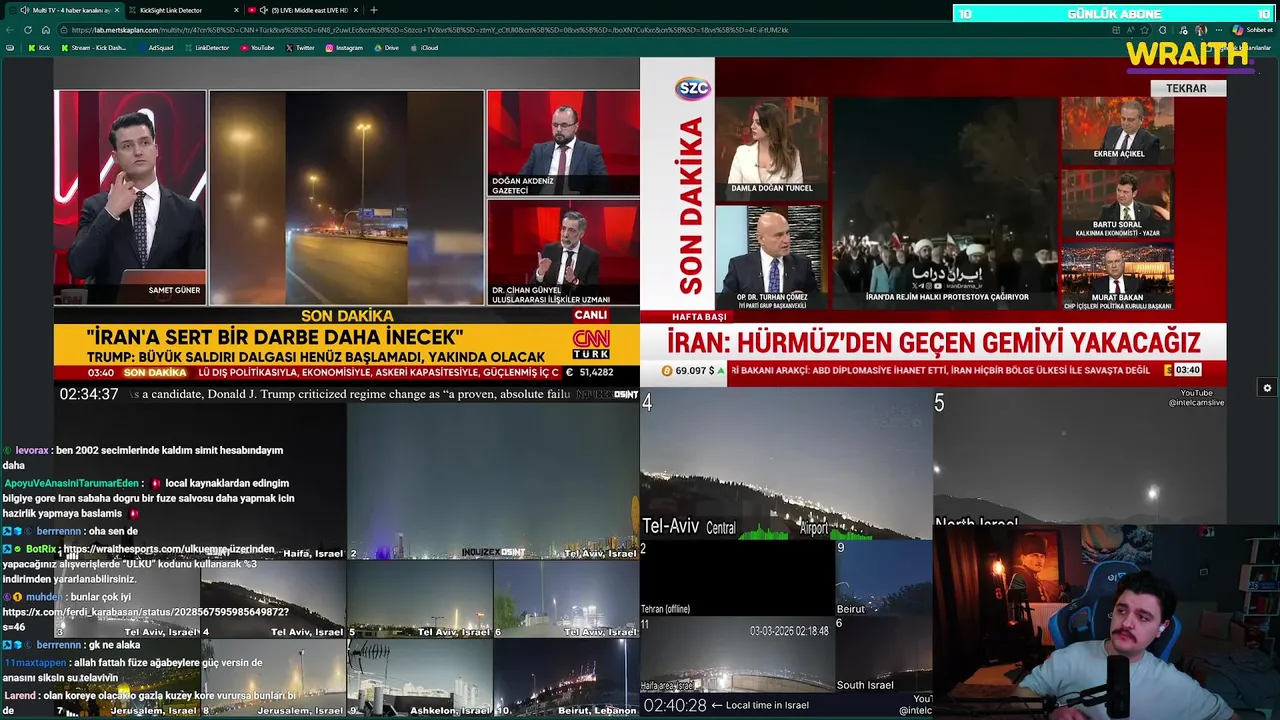1280x720 pixels.
Task: Click the Tehran (offline) feed tile
Action: click(x=737, y=578)
